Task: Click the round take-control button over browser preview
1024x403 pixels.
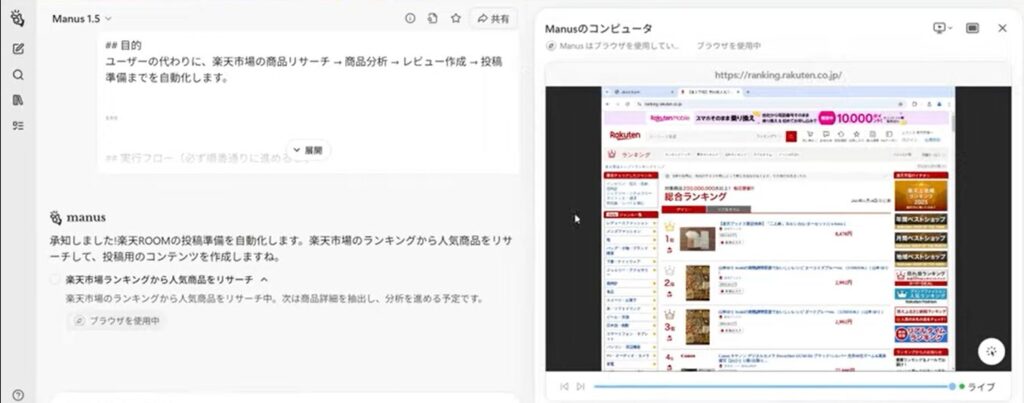Action: click(991, 351)
